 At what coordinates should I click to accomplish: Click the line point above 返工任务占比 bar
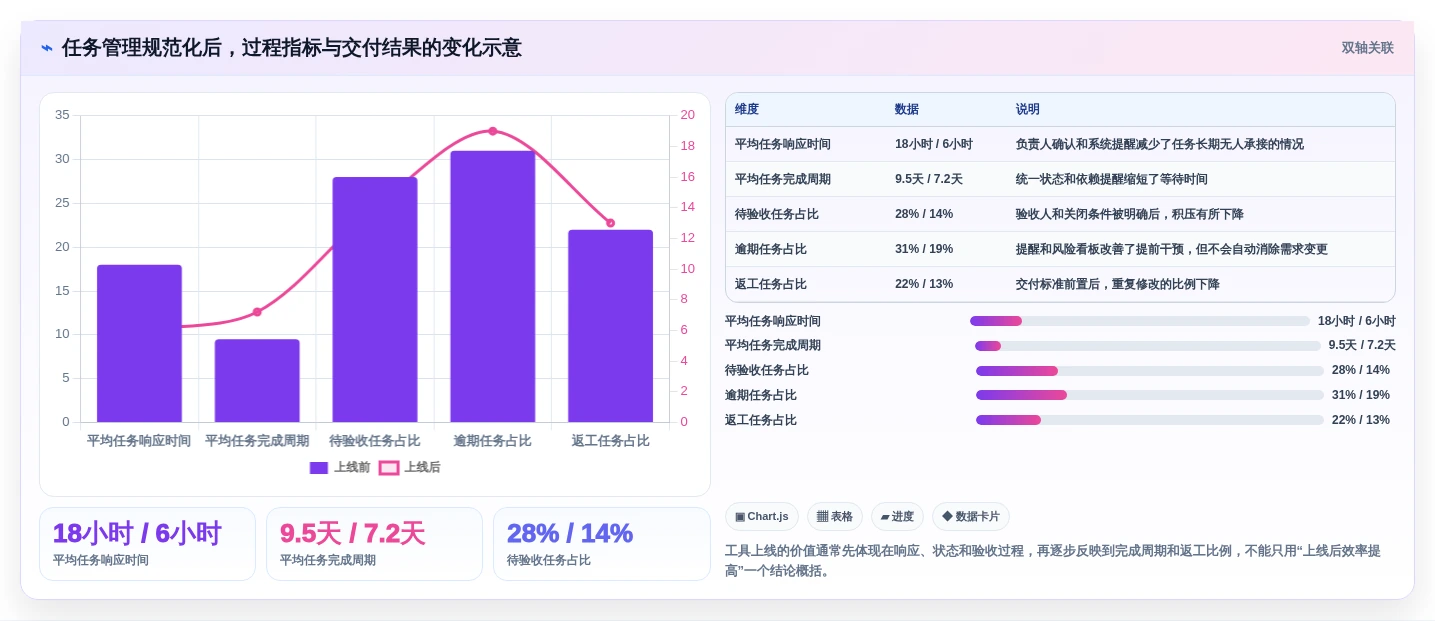pos(610,223)
